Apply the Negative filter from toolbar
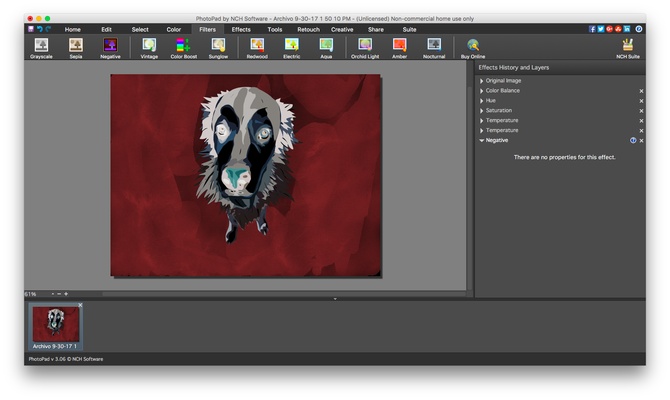The image size is (670, 400). coord(110,48)
